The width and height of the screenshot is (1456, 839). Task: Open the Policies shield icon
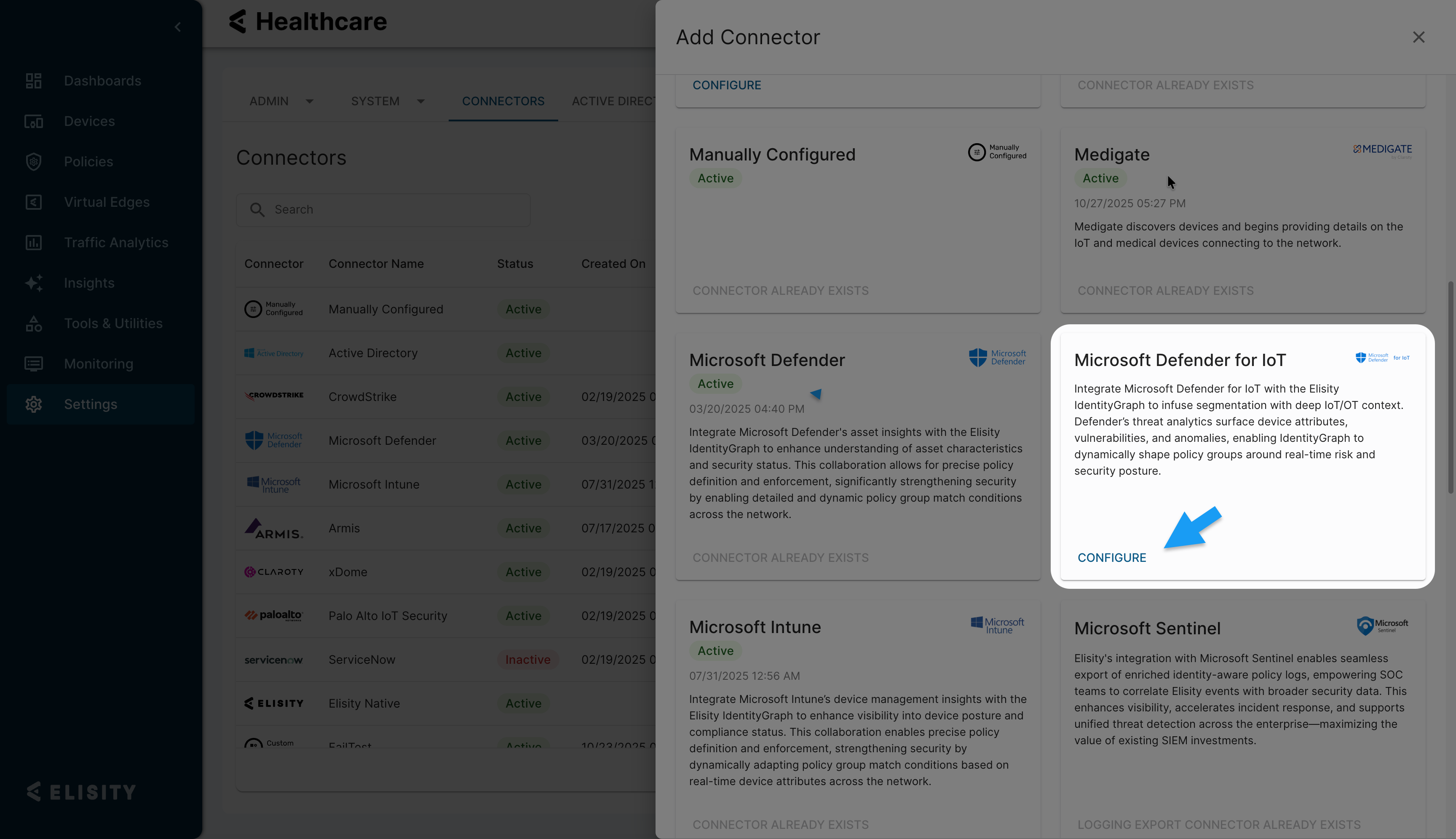click(33, 162)
